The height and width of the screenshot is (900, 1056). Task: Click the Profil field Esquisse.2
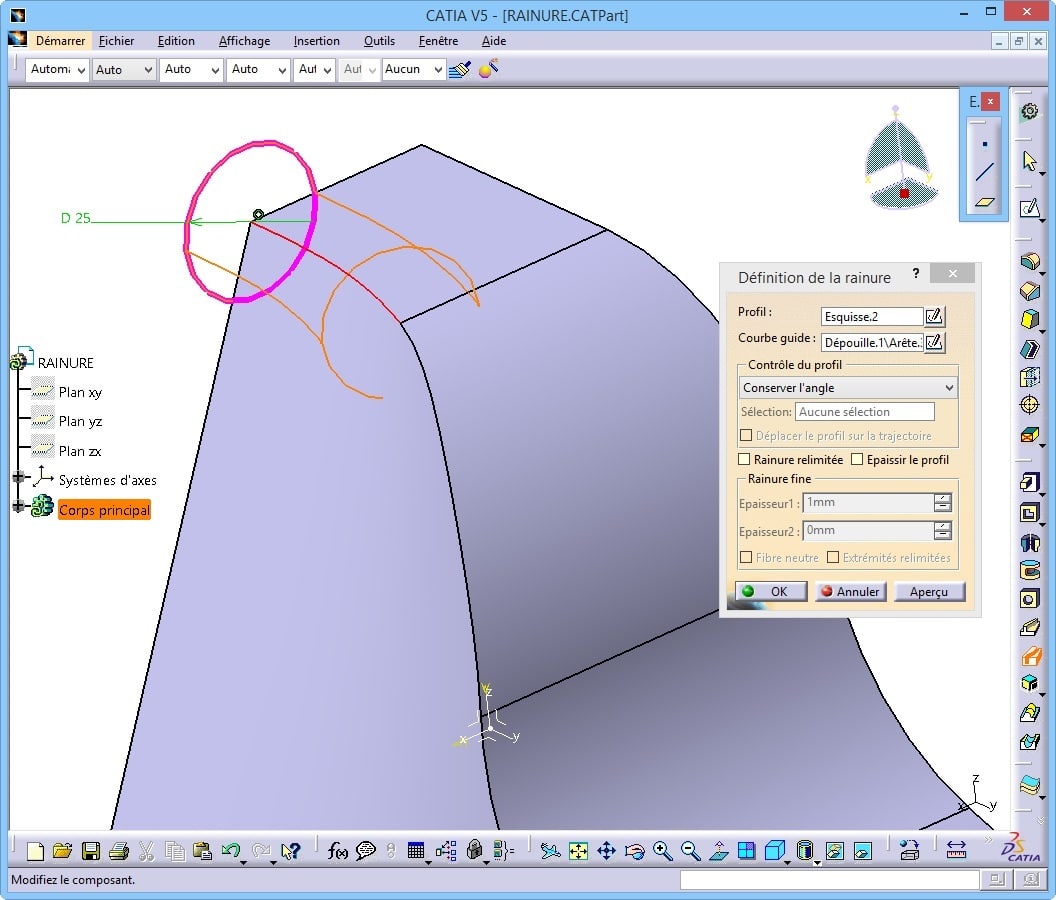point(871,317)
